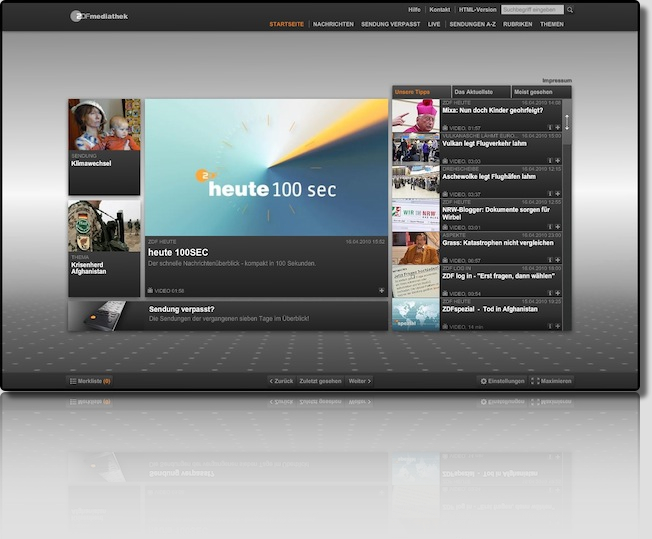Click plus icon on Aschewolke row
Screen dimensions: 652x539
[x=558, y=193]
